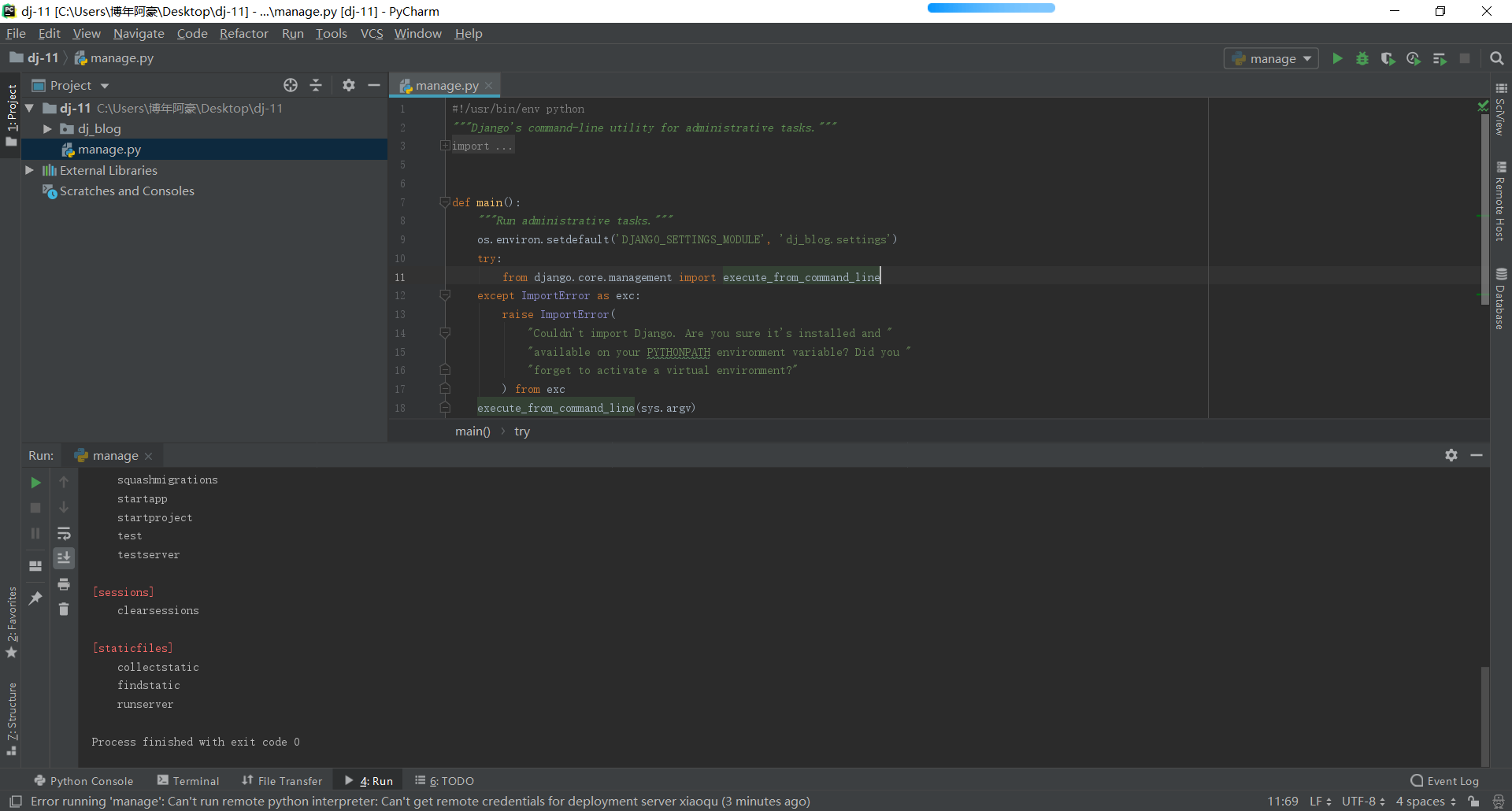Run the manage configuration with green play
Screen dimensions: 1512x811
[x=1337, y=58]
